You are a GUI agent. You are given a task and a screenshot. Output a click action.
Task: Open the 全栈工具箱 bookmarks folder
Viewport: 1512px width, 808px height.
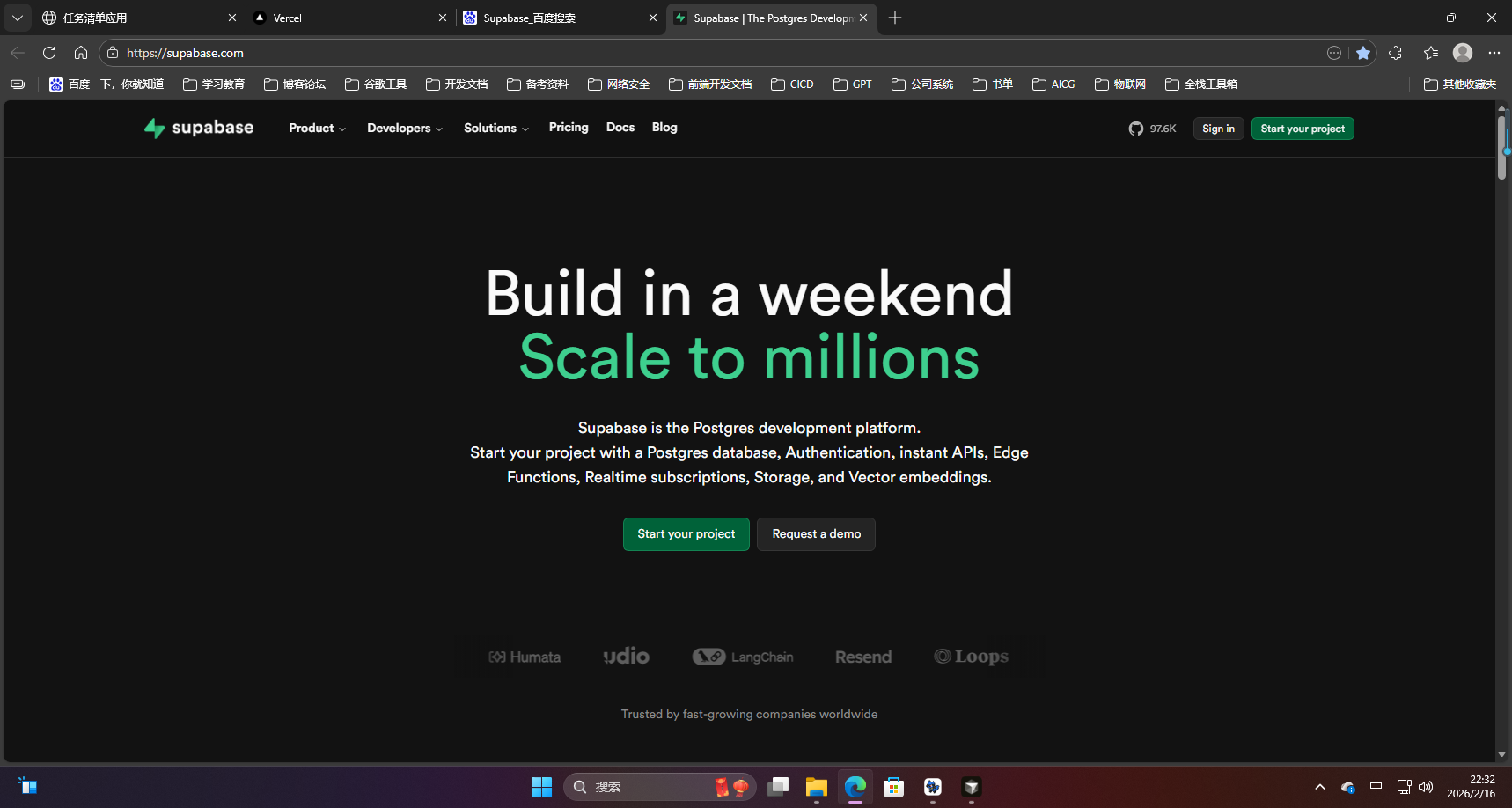pos(1201,84)
